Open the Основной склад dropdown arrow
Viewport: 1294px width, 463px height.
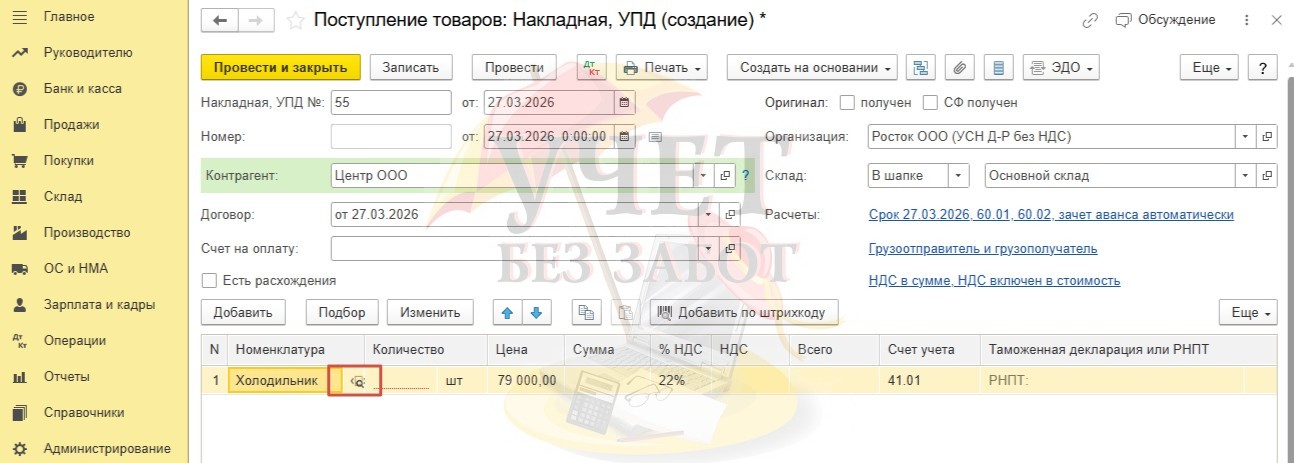tap(1246, 175)
